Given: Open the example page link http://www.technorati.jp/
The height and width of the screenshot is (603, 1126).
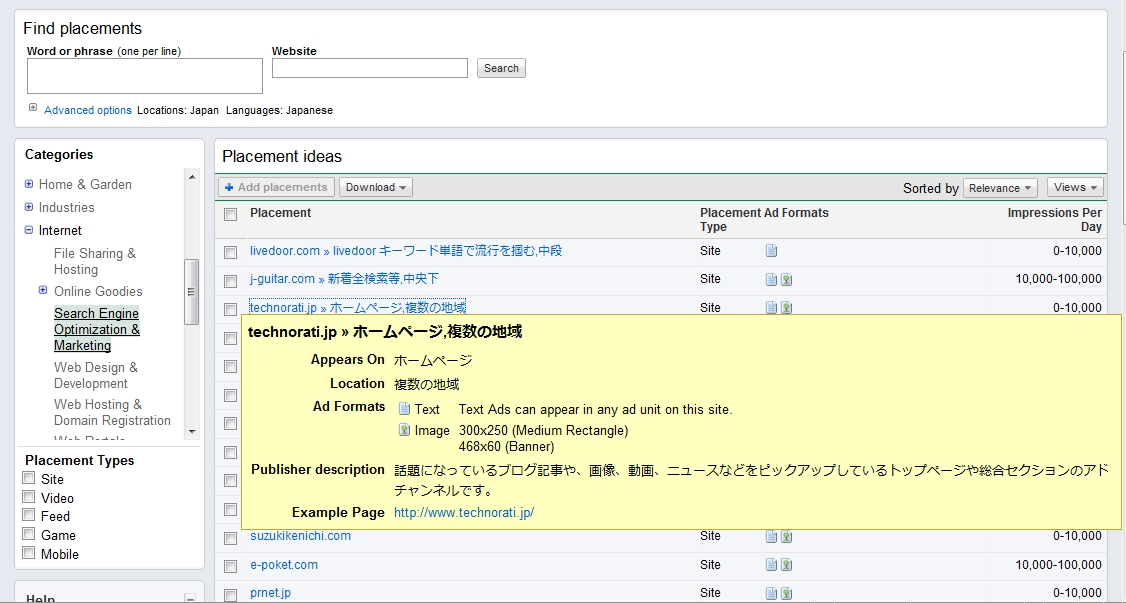Looking at the screenshot, I should 464,513.
